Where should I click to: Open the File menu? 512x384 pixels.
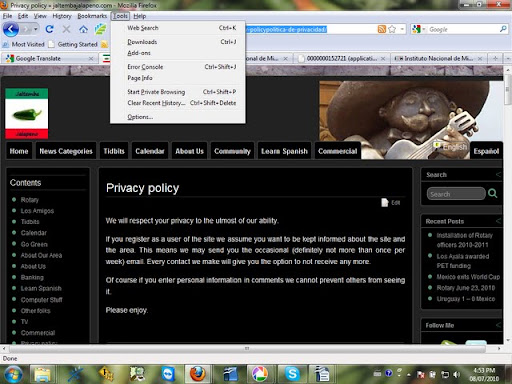[x=7, y=16]
